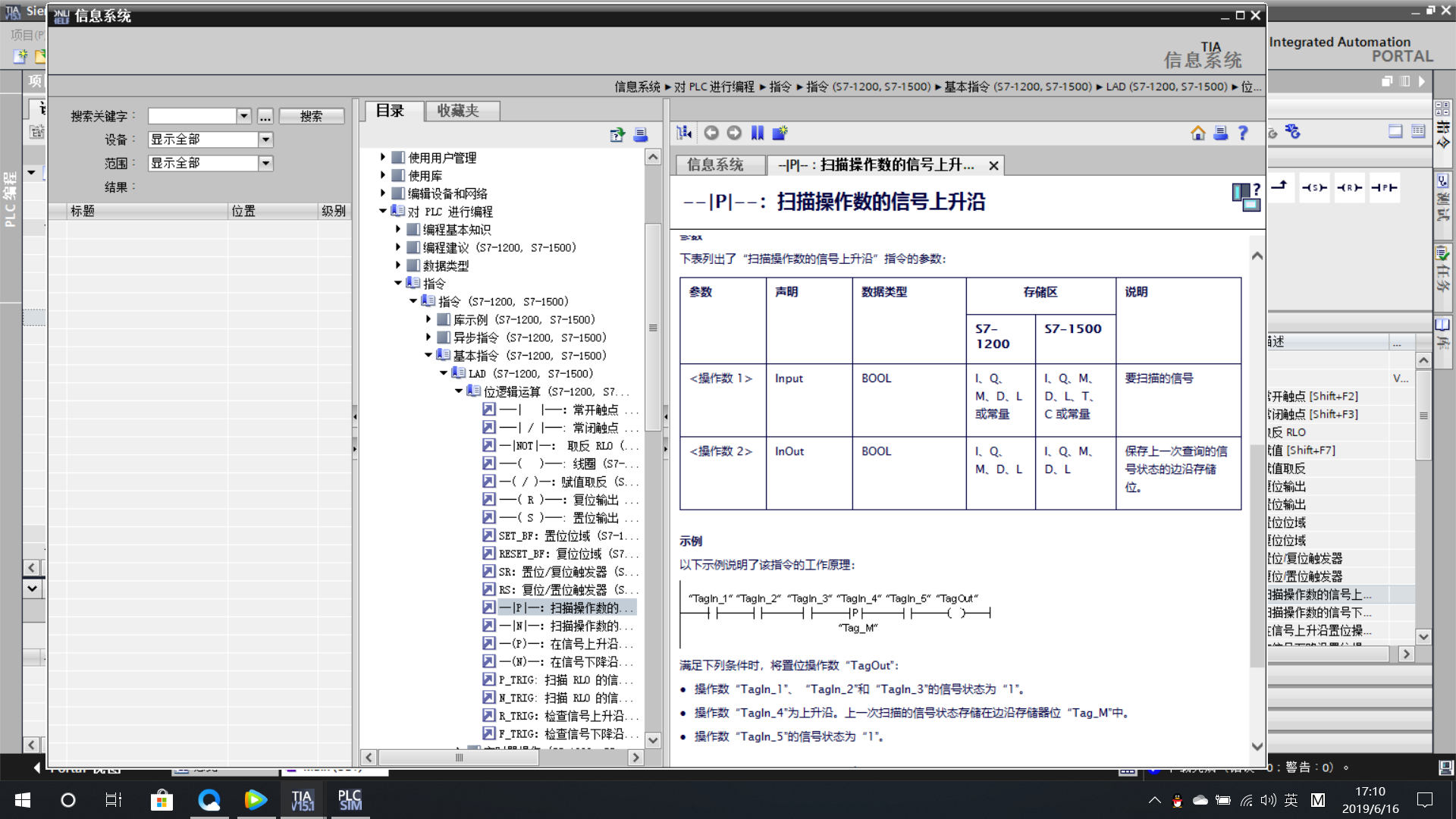1456x819 pixels.
Task: Click the contents tree horizontal scrollbar thumb
Action: pos(459,758)
